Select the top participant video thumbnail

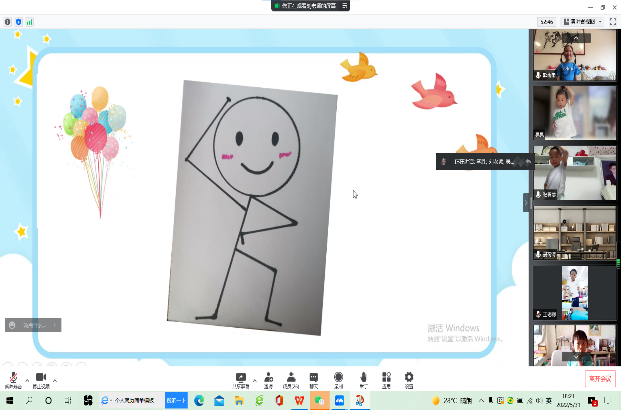575,55
